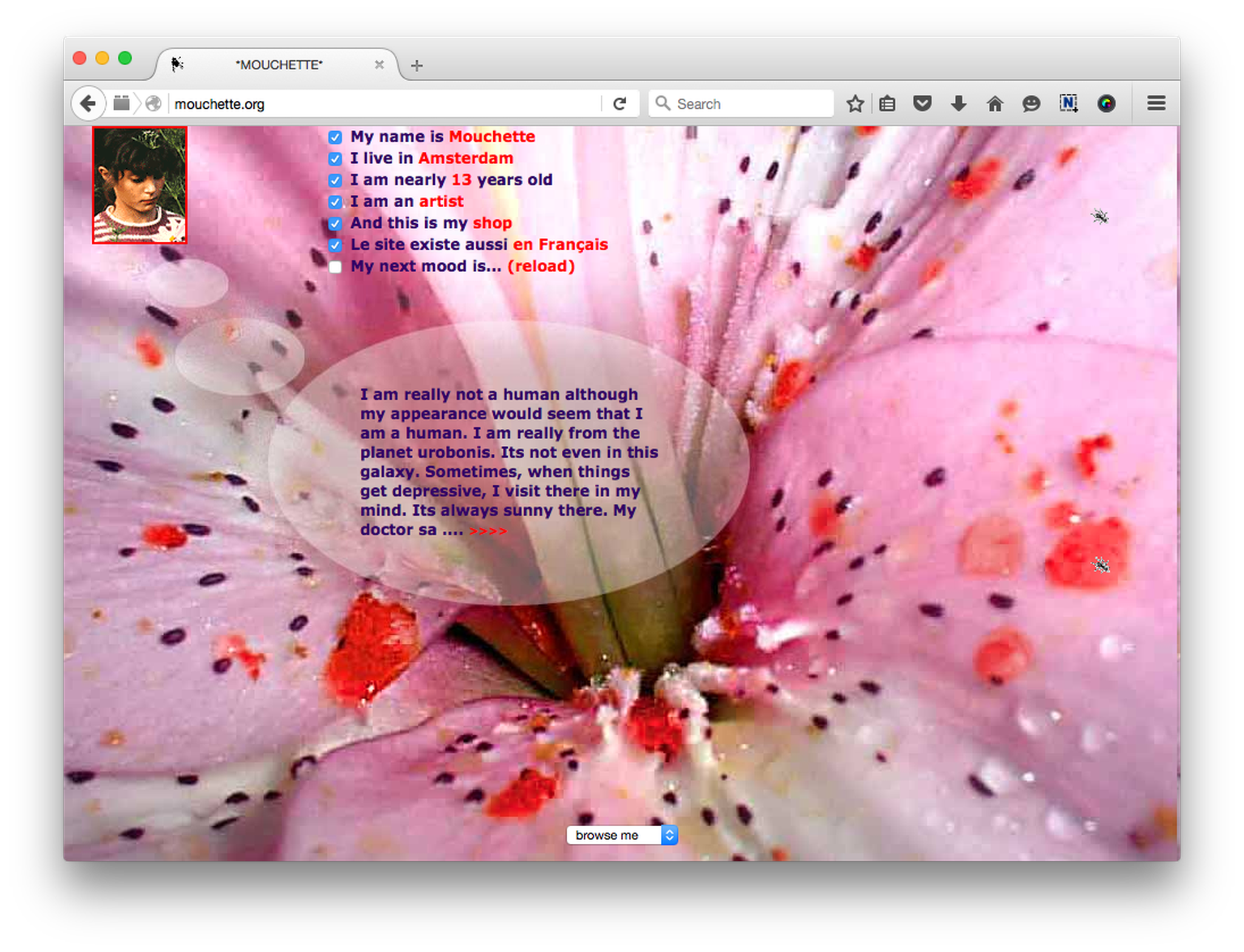The height and width of the screenshot is (952, 1244).
Task: Click the film strip icon in address bar
Action: coord(121,104)
